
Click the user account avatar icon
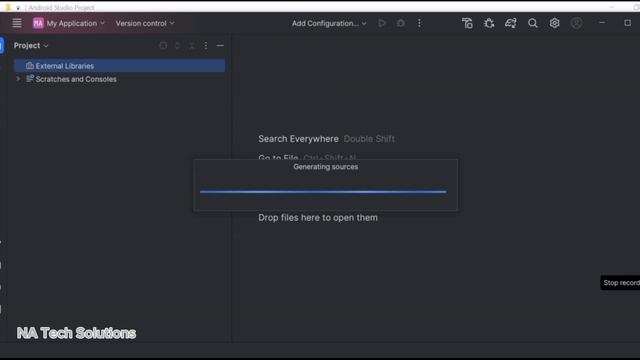click(x=576, y=23)
